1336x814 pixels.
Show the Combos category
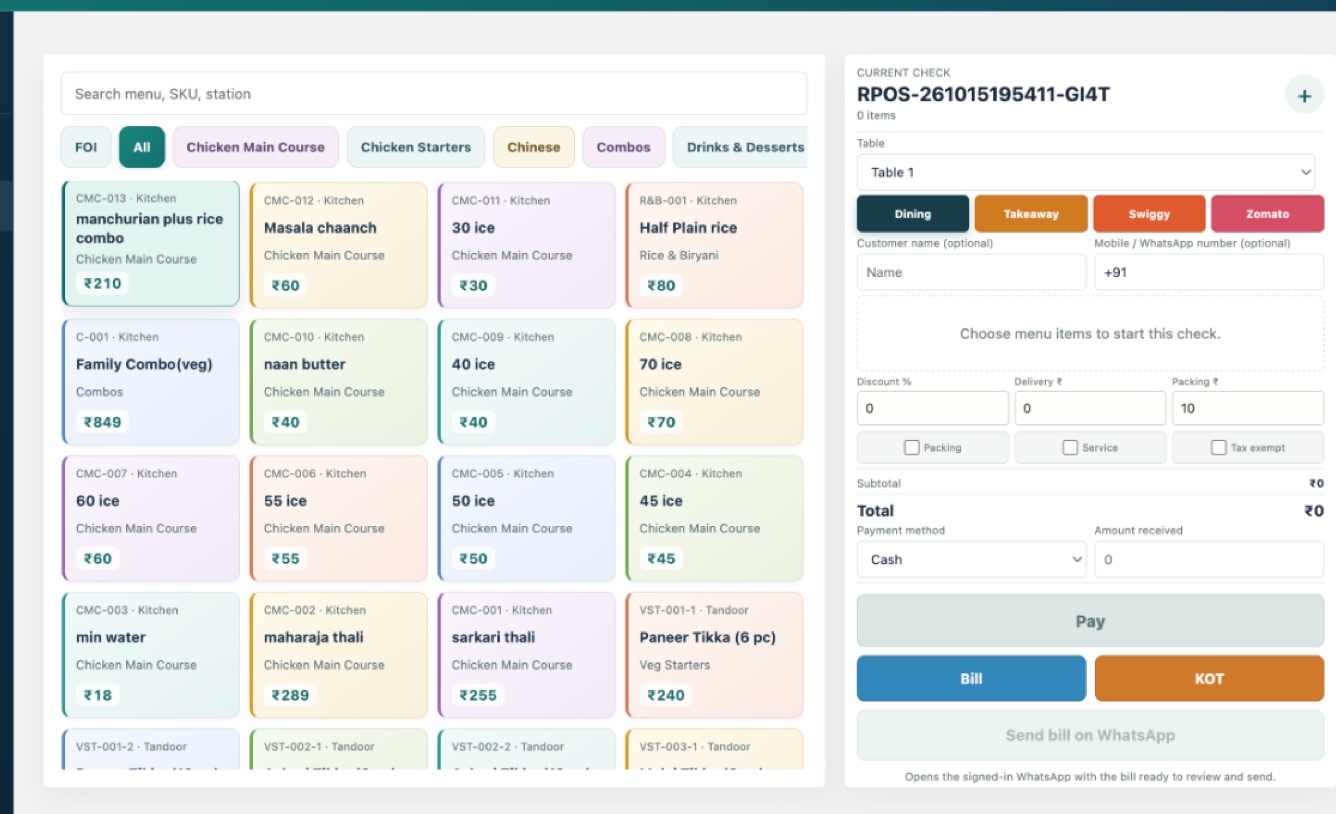pos(624,147)
